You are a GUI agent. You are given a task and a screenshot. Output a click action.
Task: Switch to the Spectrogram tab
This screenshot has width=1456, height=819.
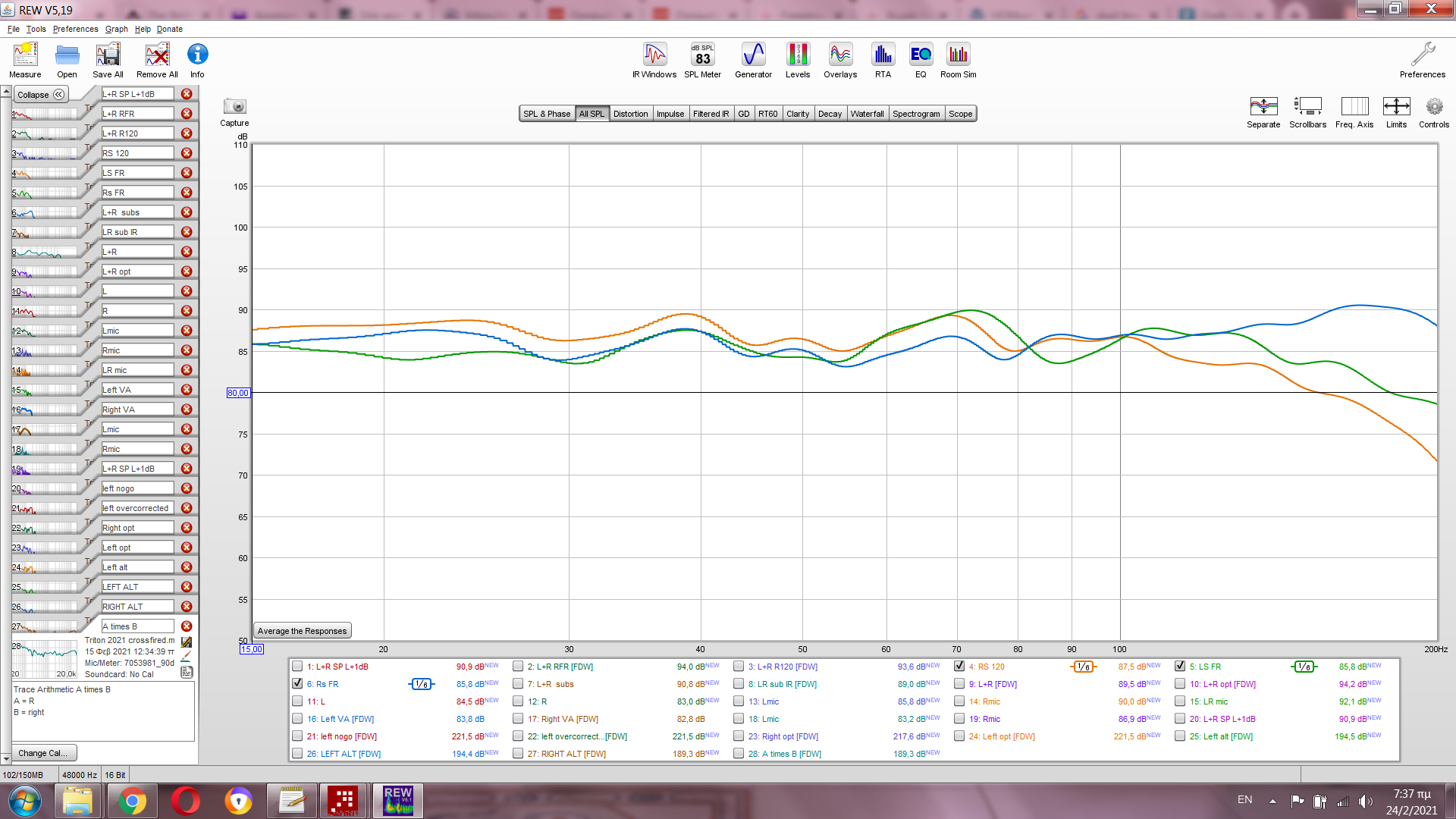coord(916,114)
